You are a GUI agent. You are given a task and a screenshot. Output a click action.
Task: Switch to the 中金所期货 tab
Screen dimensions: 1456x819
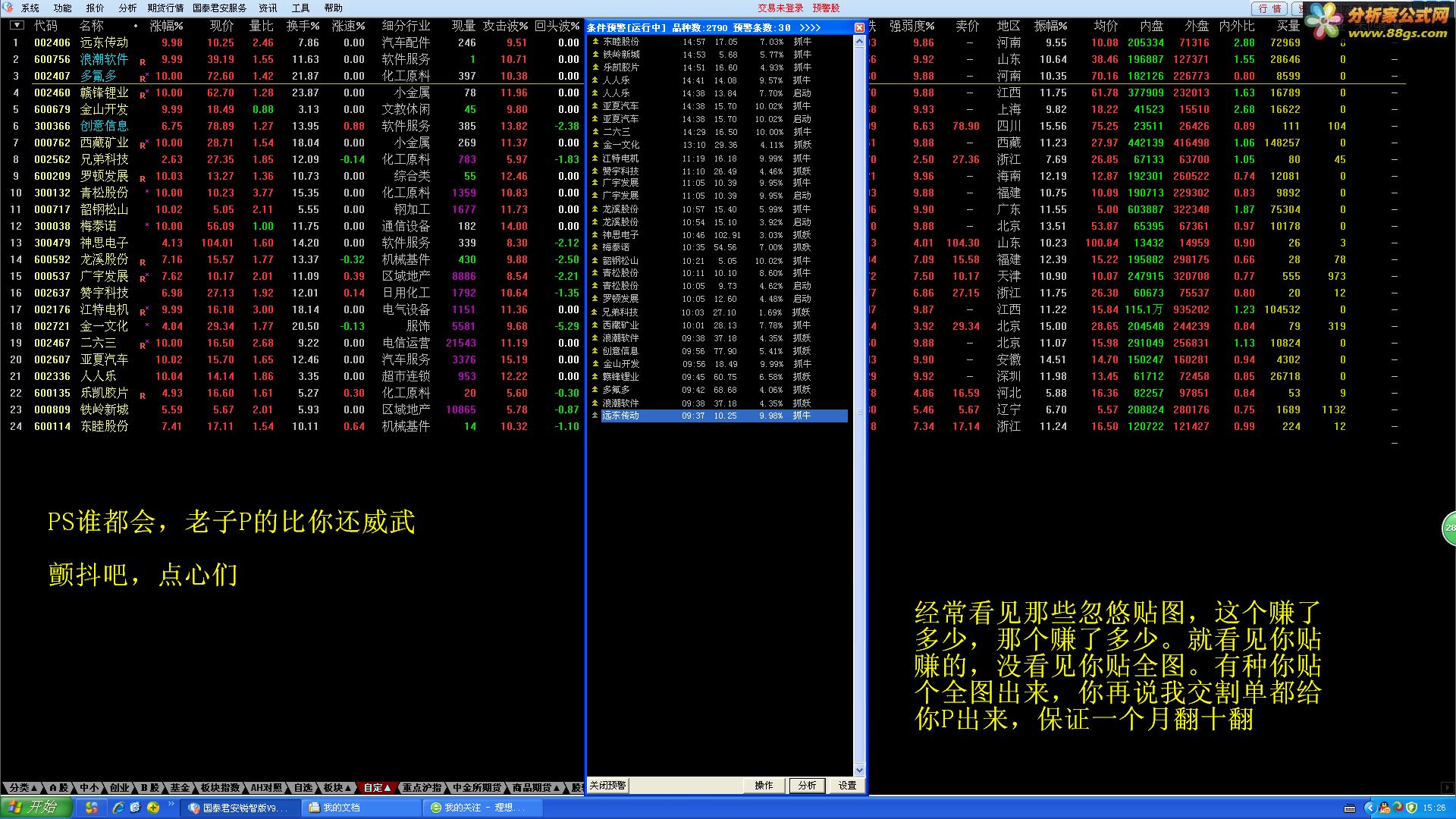[x=476, y=788]
